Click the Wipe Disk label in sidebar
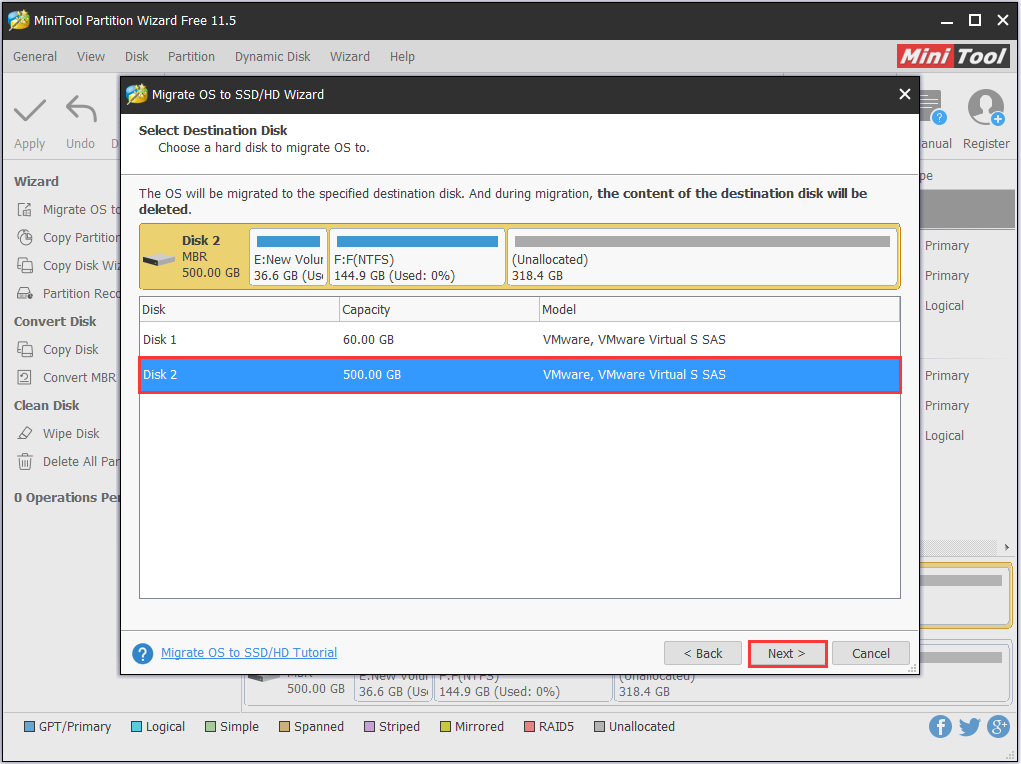1021x764 pixels. pos(71,434)
